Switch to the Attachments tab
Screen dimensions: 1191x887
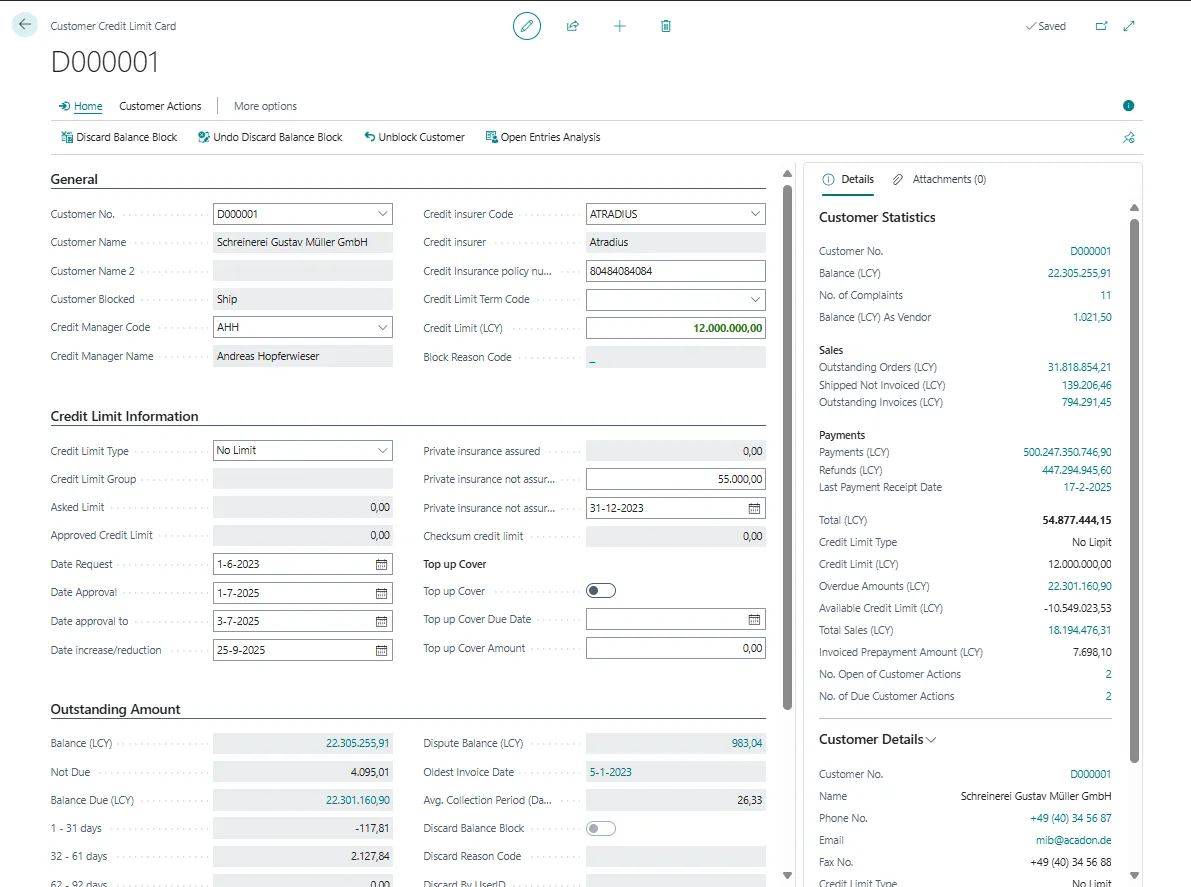coord(939,179)
